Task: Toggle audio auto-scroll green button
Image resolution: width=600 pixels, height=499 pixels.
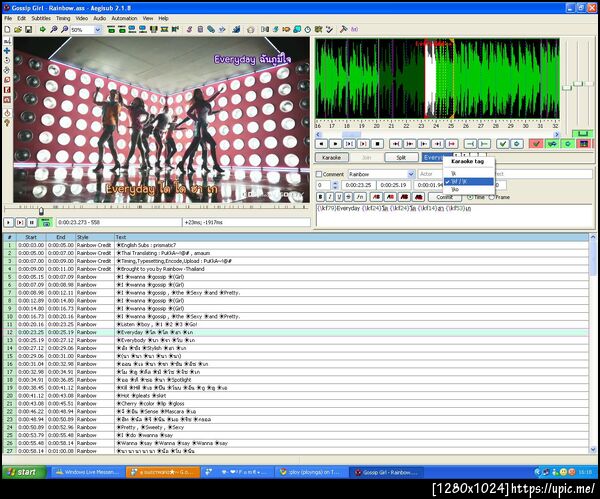Action: point(568,144)
